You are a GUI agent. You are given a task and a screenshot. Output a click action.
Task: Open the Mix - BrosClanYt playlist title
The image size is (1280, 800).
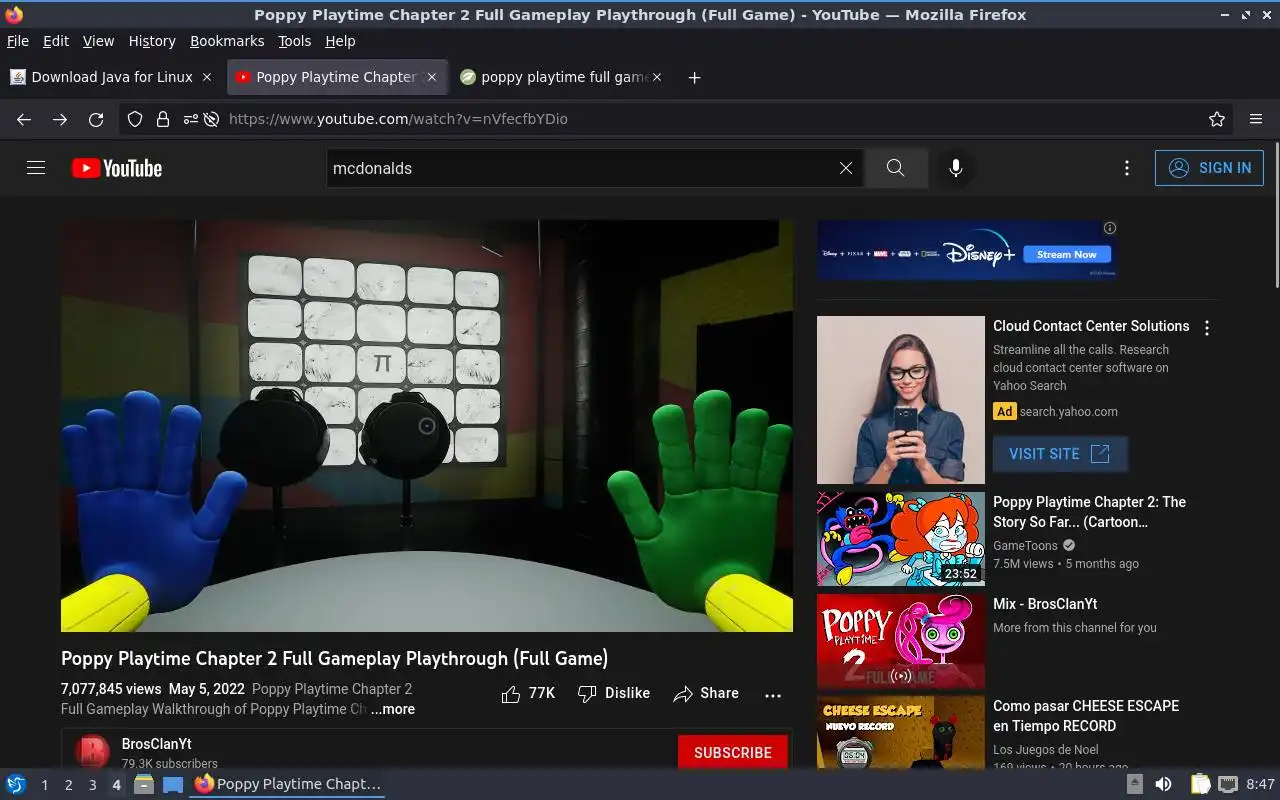pos(1045,604)
